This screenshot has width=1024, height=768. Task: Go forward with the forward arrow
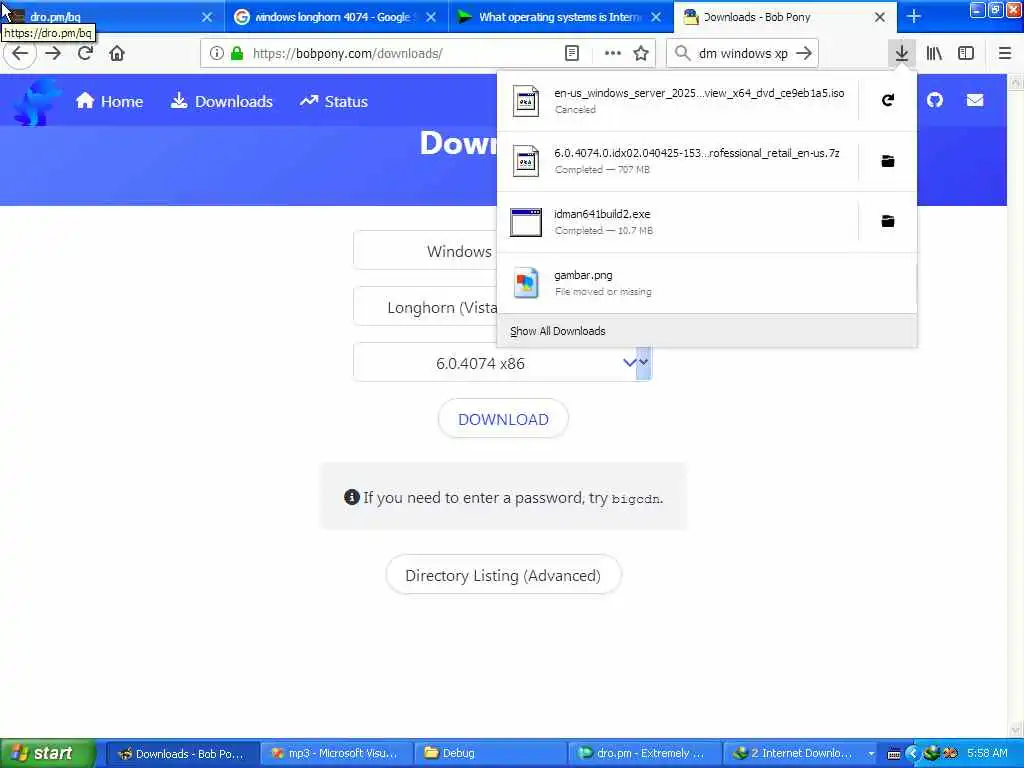click(x=53, y=54)
